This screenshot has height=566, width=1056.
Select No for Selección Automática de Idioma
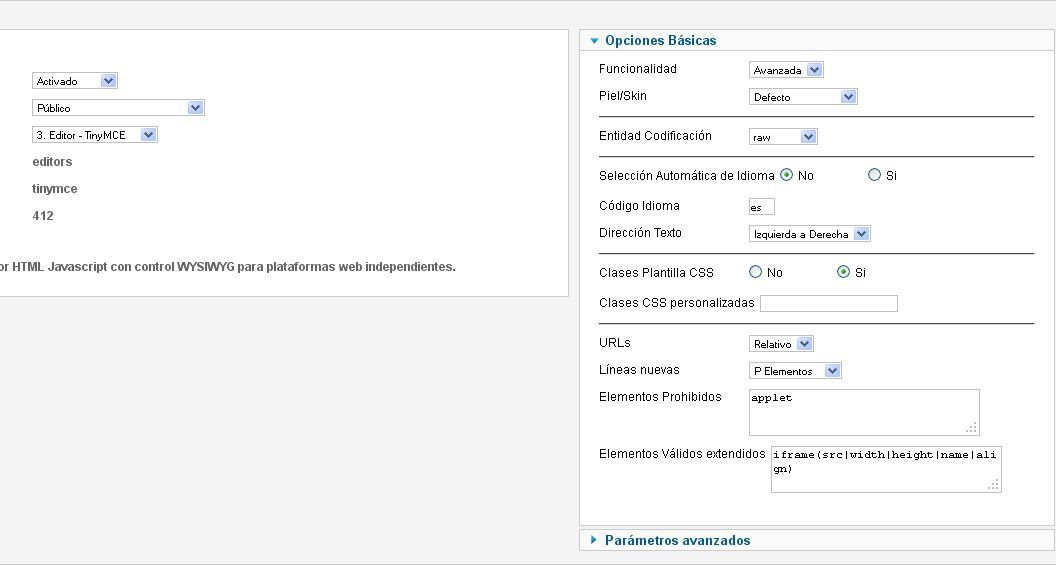pos(787,175)
